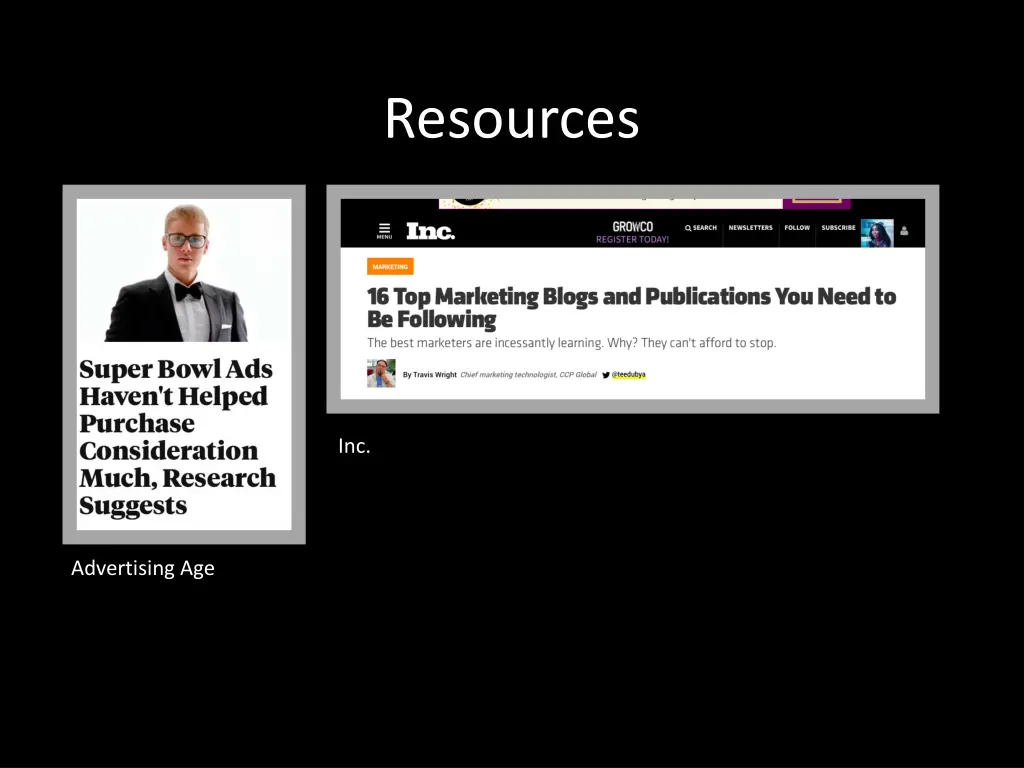Open the Super Bowl Ads headline
This screenshot has width=1024, height=768.
[177, 437]
